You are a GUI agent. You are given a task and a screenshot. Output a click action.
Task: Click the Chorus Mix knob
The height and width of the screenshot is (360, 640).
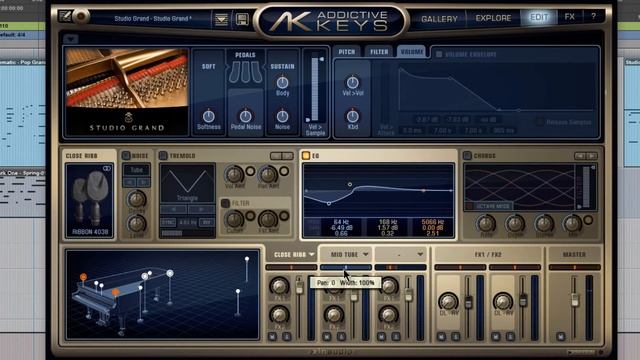[572, 223]
